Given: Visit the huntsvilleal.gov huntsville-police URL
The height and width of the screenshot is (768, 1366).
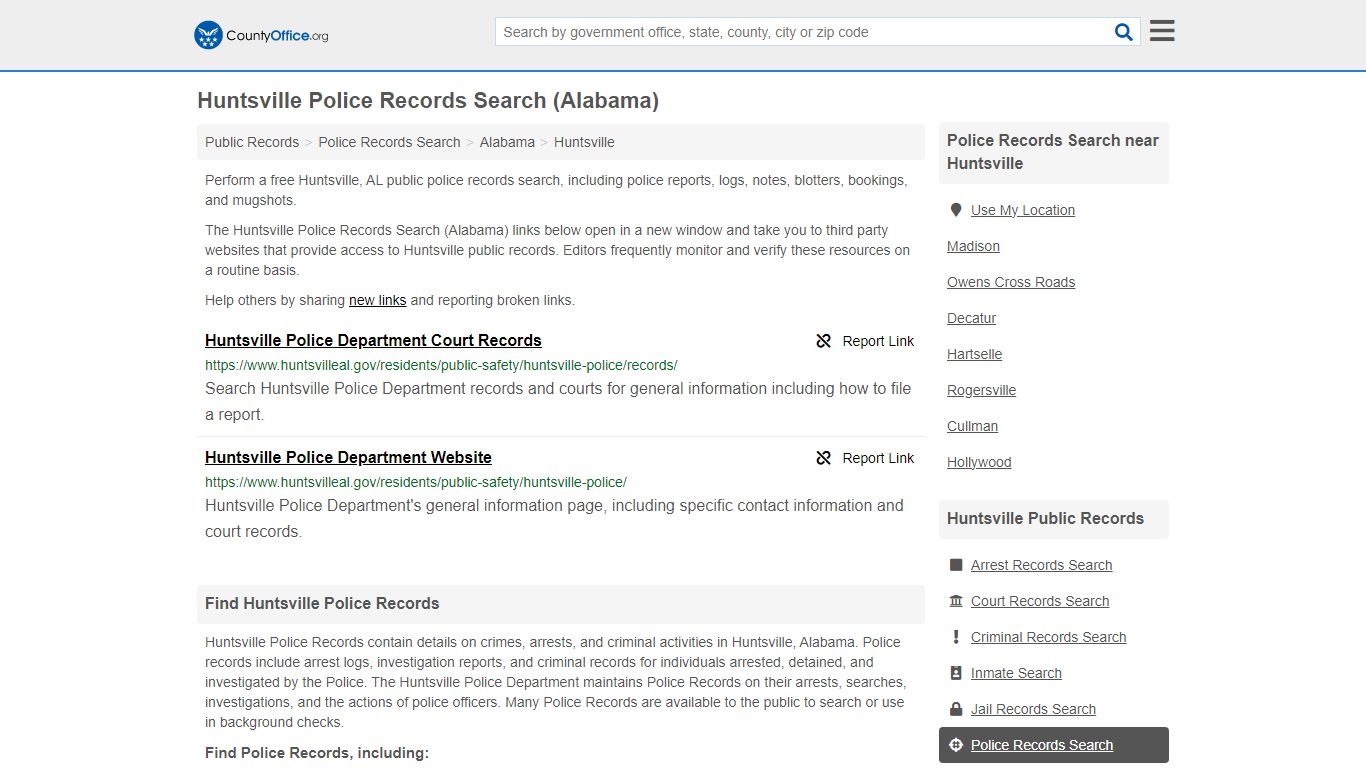Looking at the screenshot, I should (x=416, y=482).
